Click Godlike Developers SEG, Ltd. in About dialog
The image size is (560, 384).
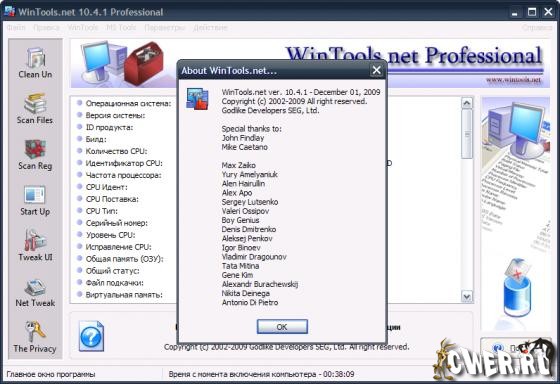(270, 110)
